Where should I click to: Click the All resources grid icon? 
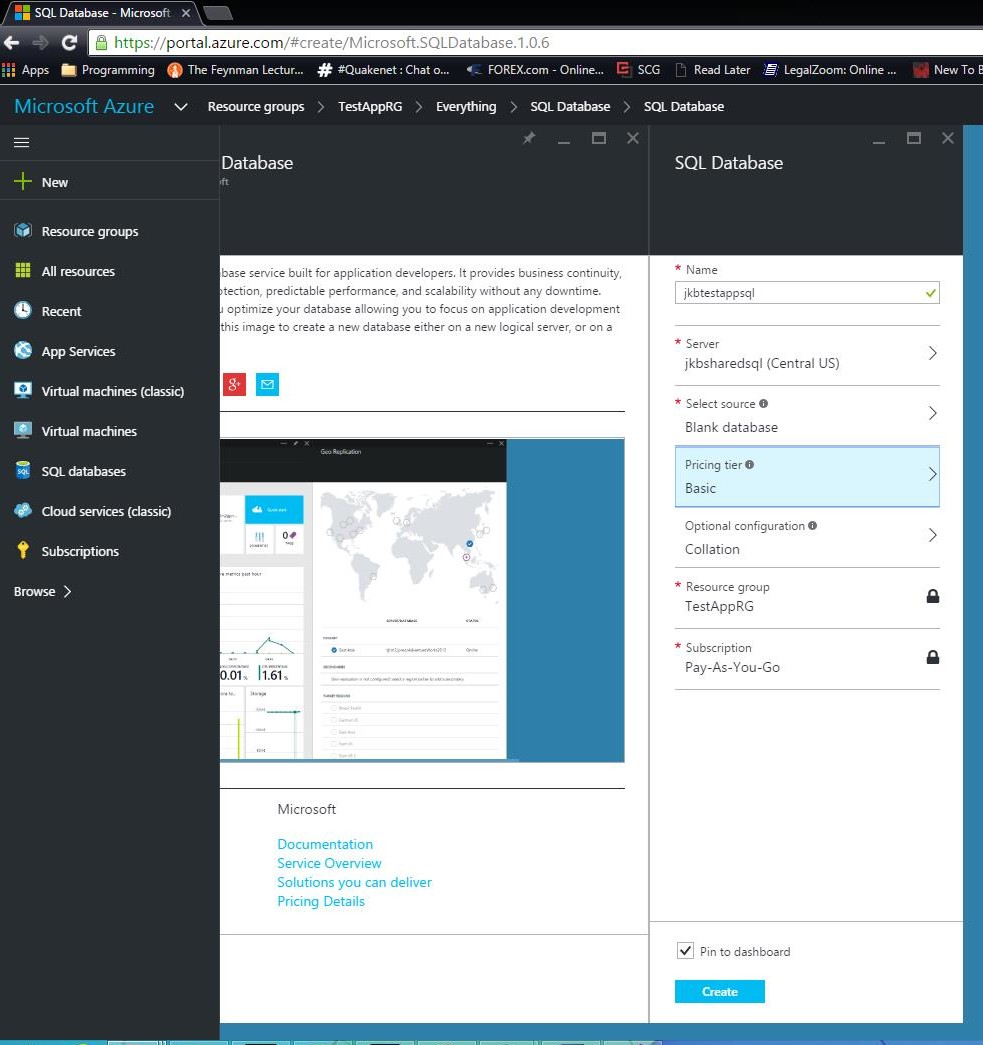click(23, 271)
